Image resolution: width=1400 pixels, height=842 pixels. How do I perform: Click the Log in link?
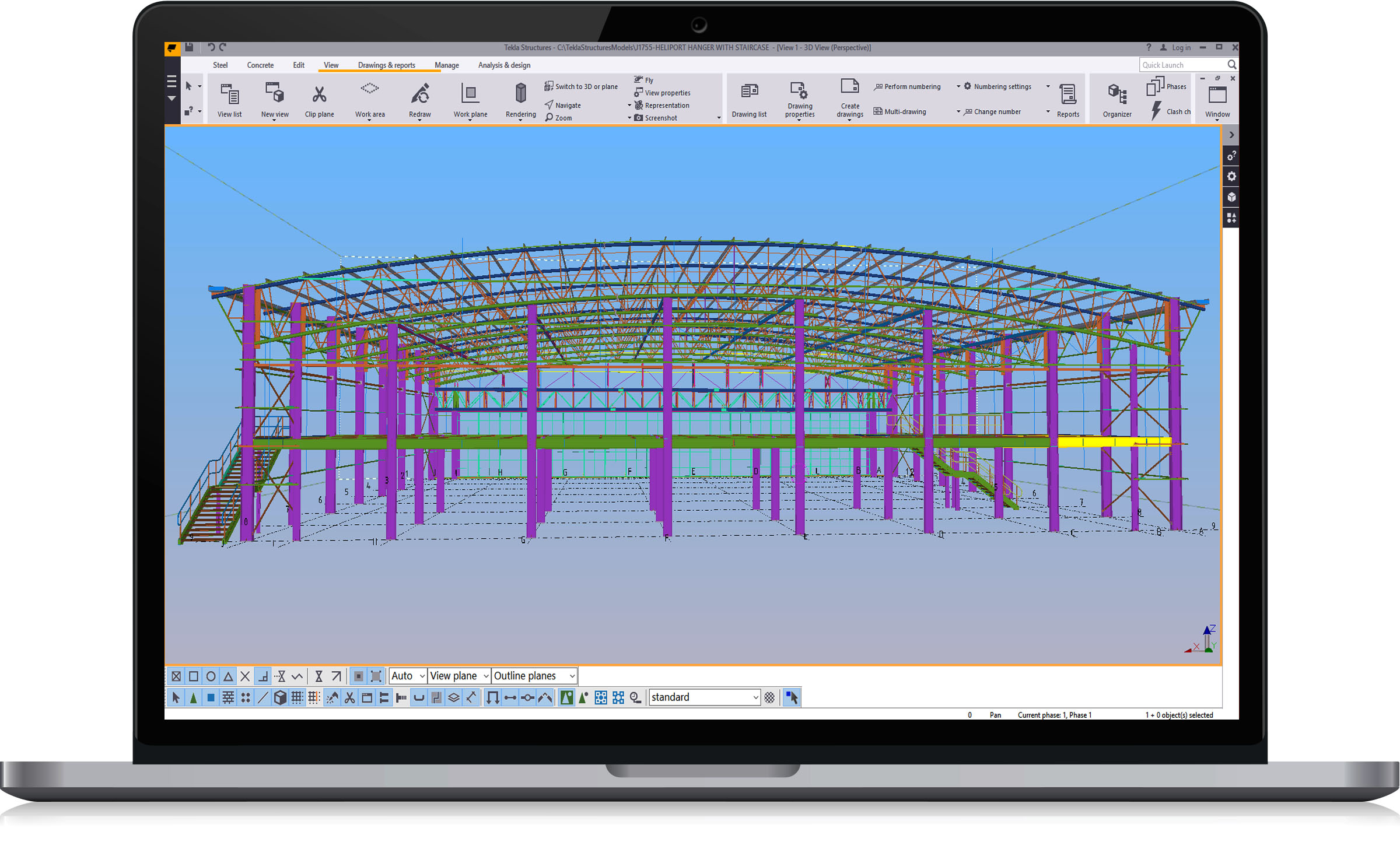pyautogui.click(x=1181, y=48)
